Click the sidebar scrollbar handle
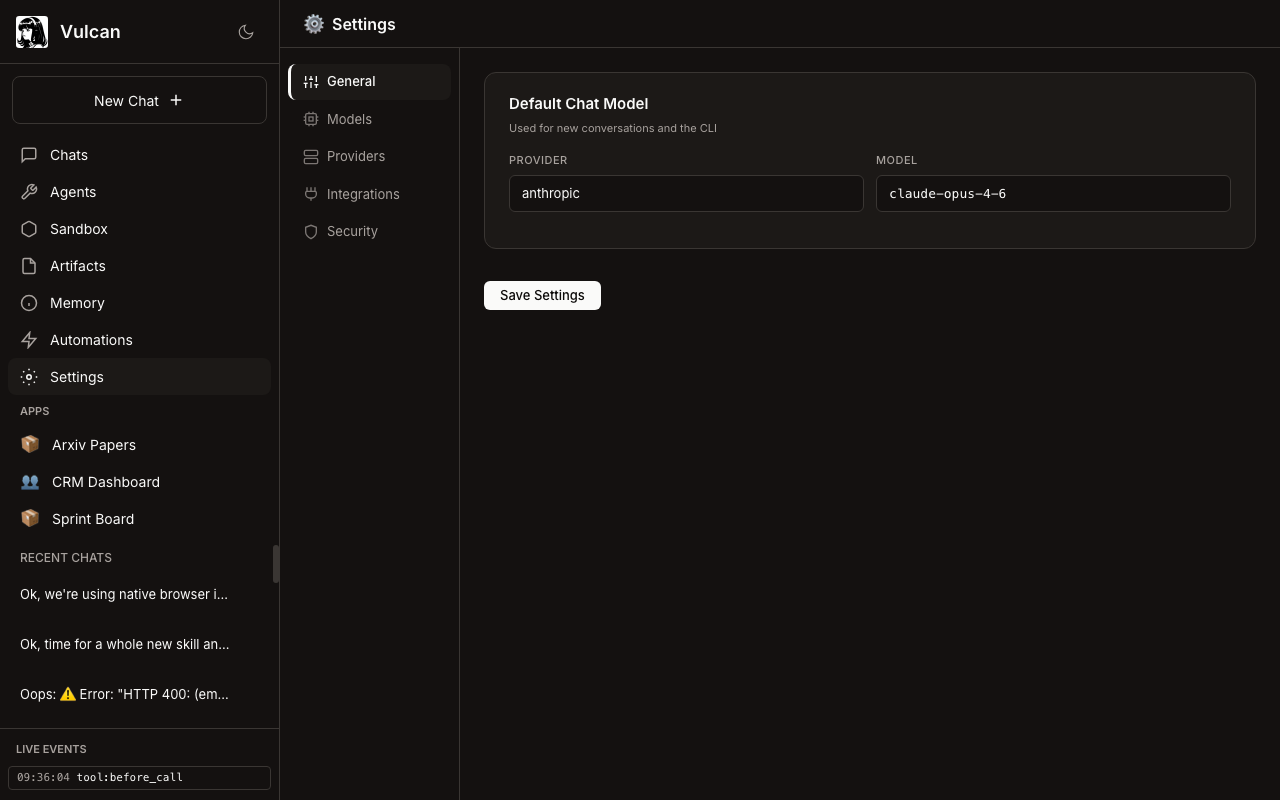Image resolution: width=1280 pixels, height=800 pixels. click(276, 564)
